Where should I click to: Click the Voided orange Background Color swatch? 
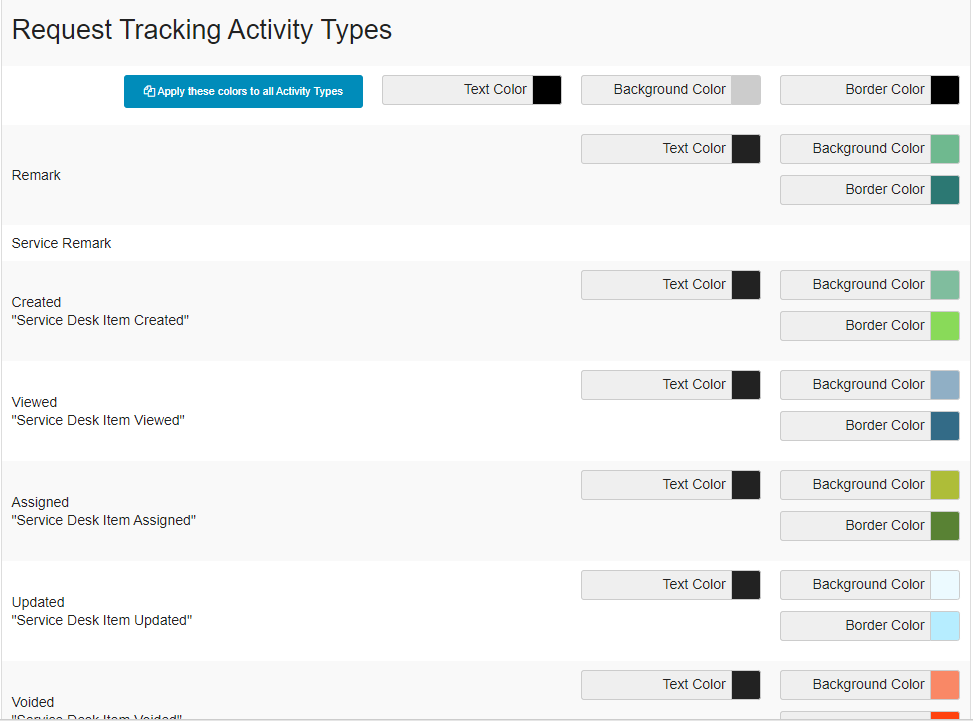[x=944, y=685]
